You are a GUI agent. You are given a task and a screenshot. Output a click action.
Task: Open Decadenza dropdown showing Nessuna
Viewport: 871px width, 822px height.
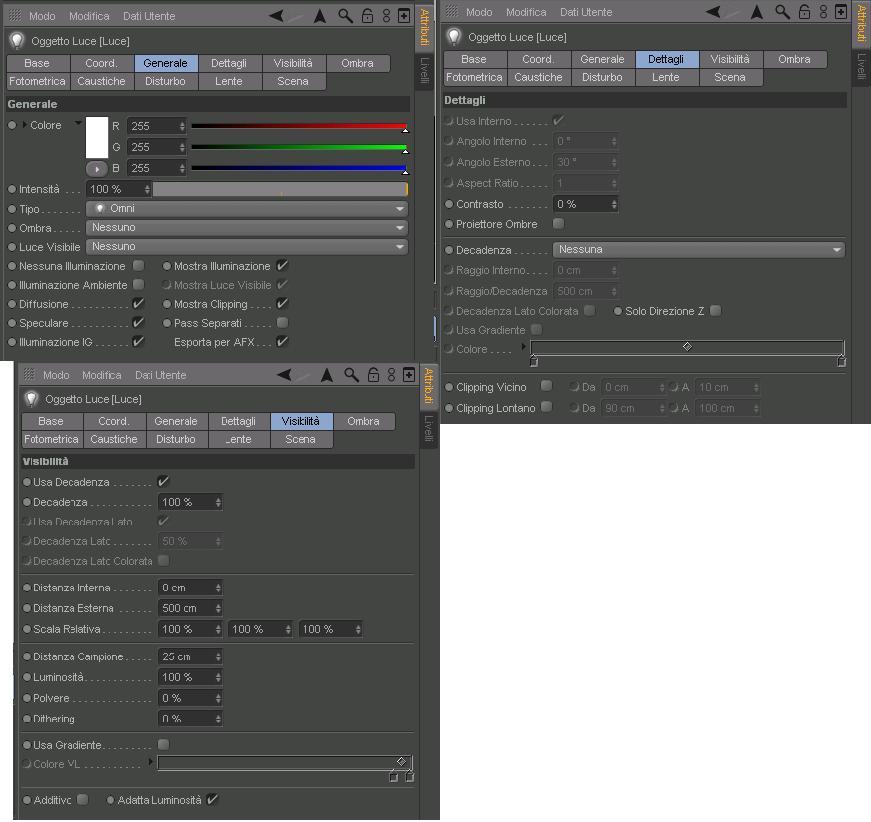(699, 250)
